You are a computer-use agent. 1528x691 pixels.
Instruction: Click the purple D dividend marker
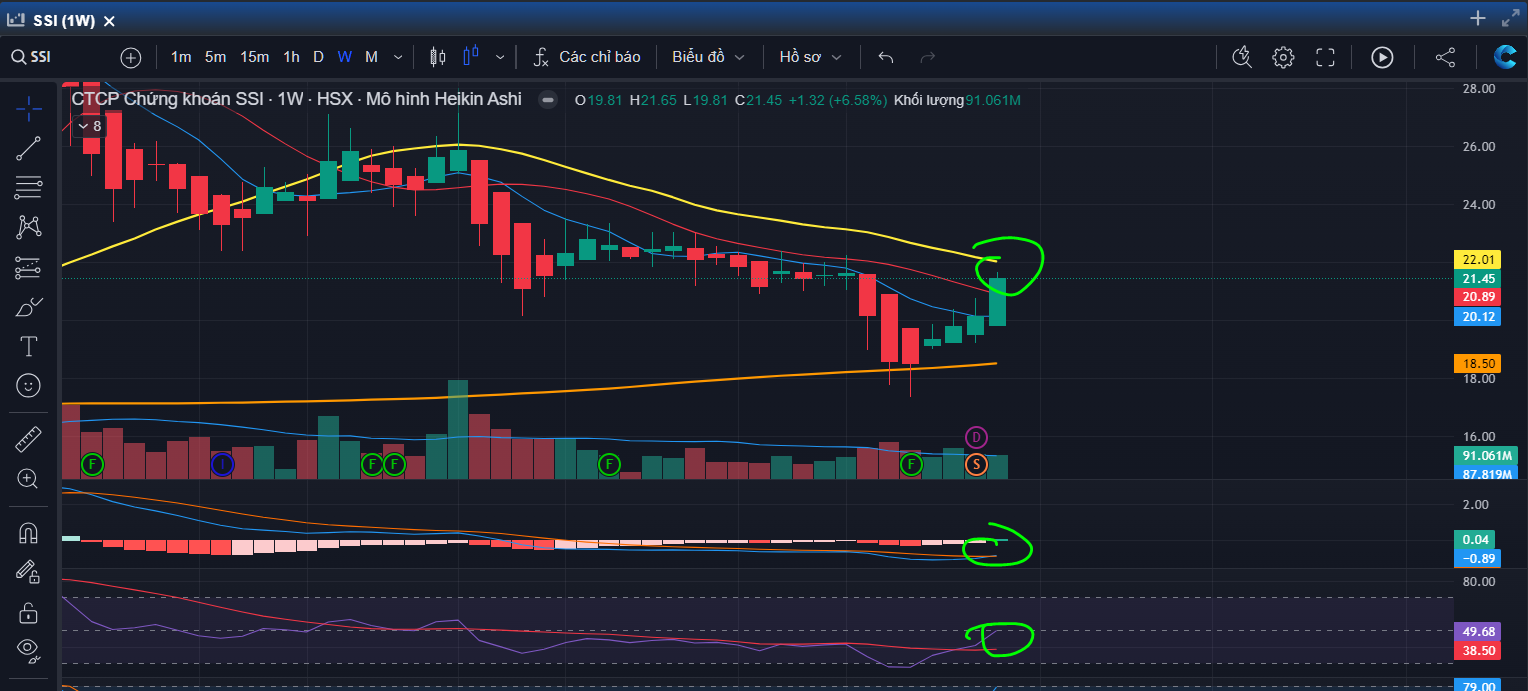pos(977,437)
